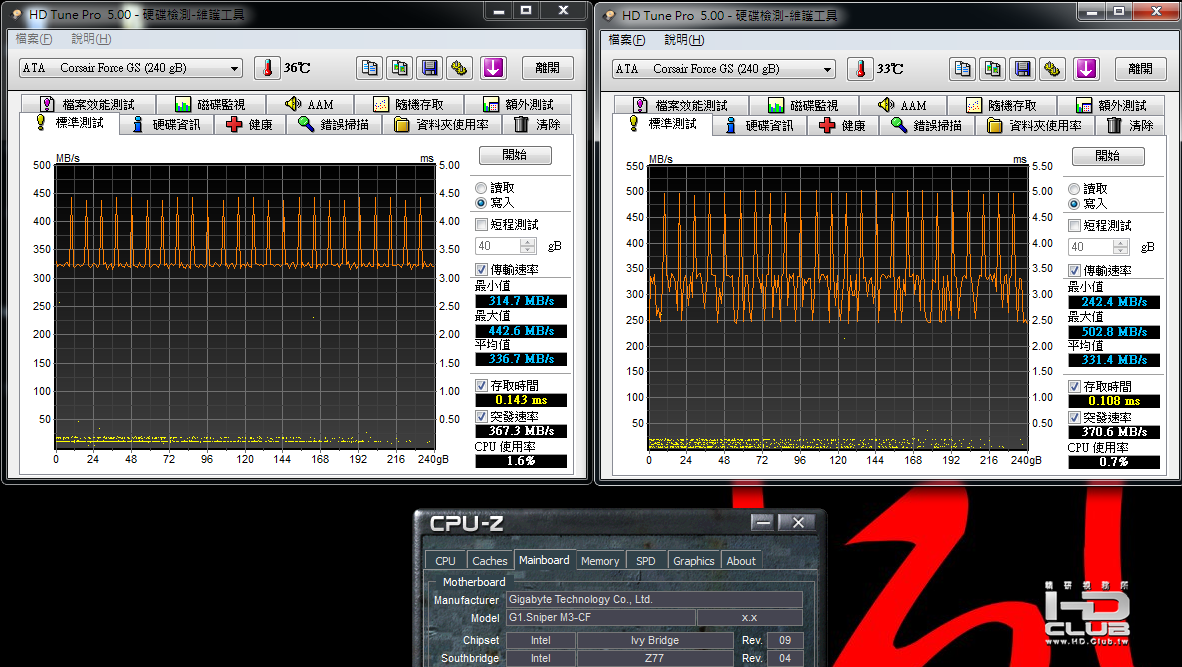Copy screenshot icon in left HD Tune window
Screen dimensions: 1182x667
coord(400,68)
